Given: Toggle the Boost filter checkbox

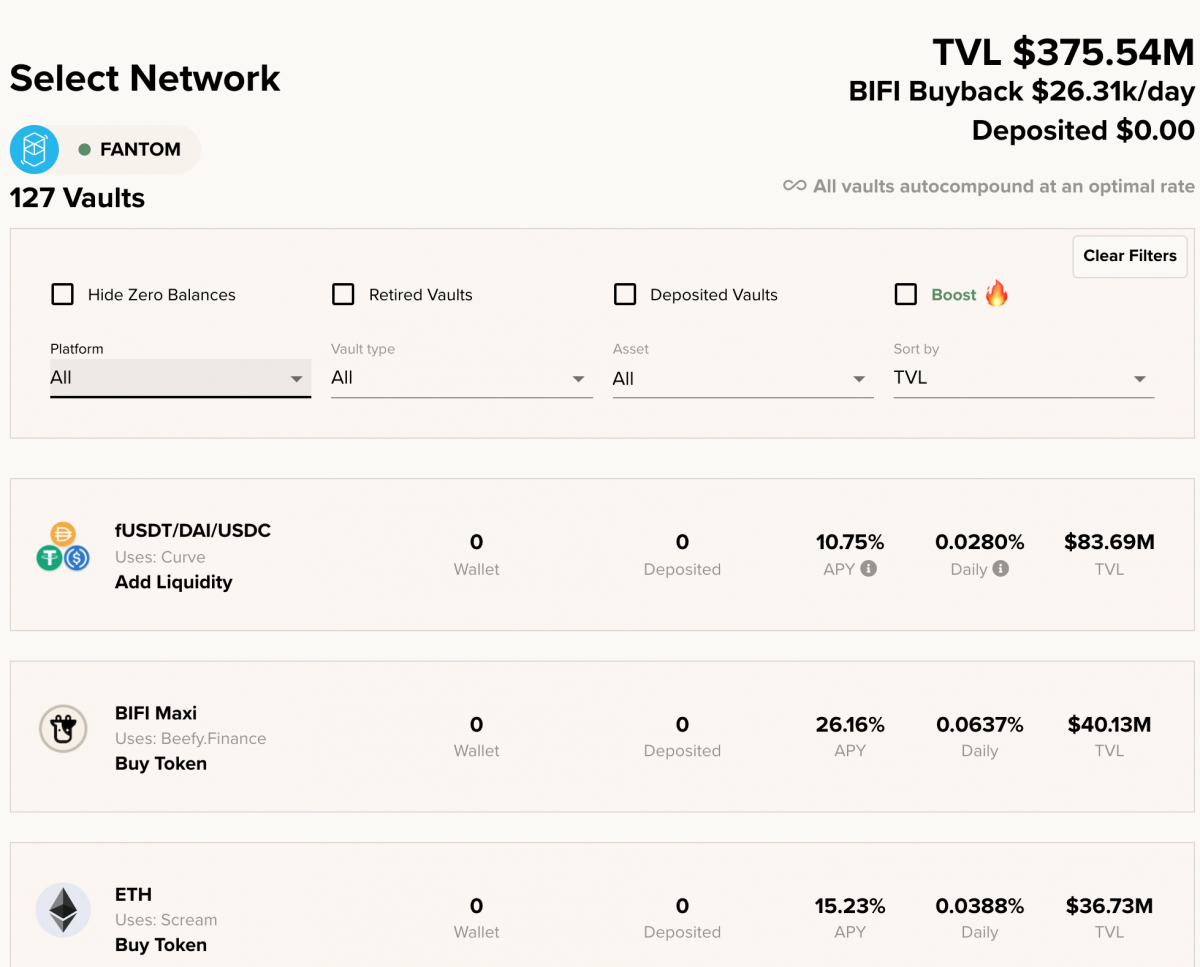Looking at the screenshot, I should pyautogui.click(x=906, y=295).
